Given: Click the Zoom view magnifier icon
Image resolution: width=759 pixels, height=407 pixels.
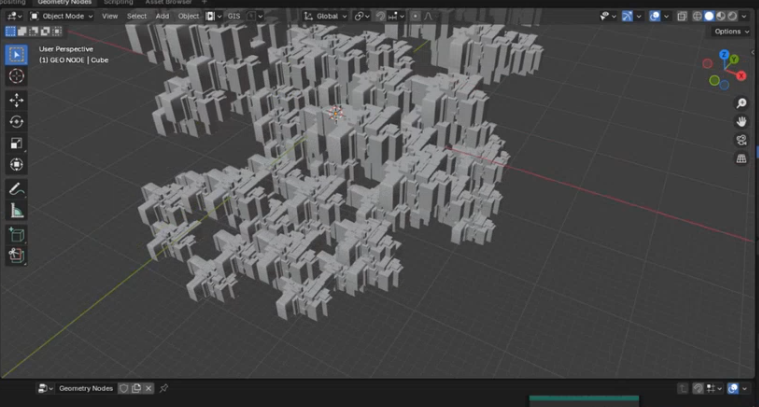Looking at the screenshot, I should point(741,103).
